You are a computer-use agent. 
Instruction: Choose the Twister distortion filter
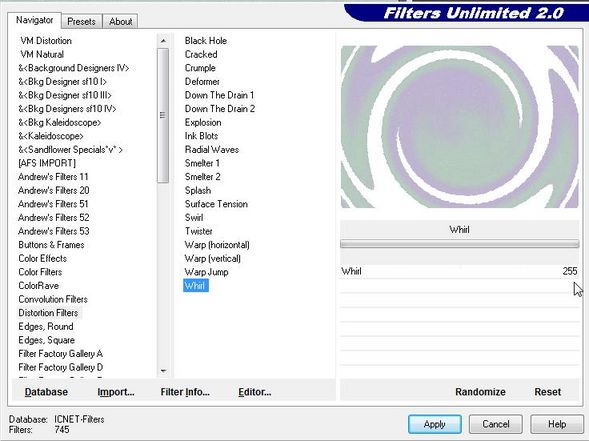pos(198,231)
